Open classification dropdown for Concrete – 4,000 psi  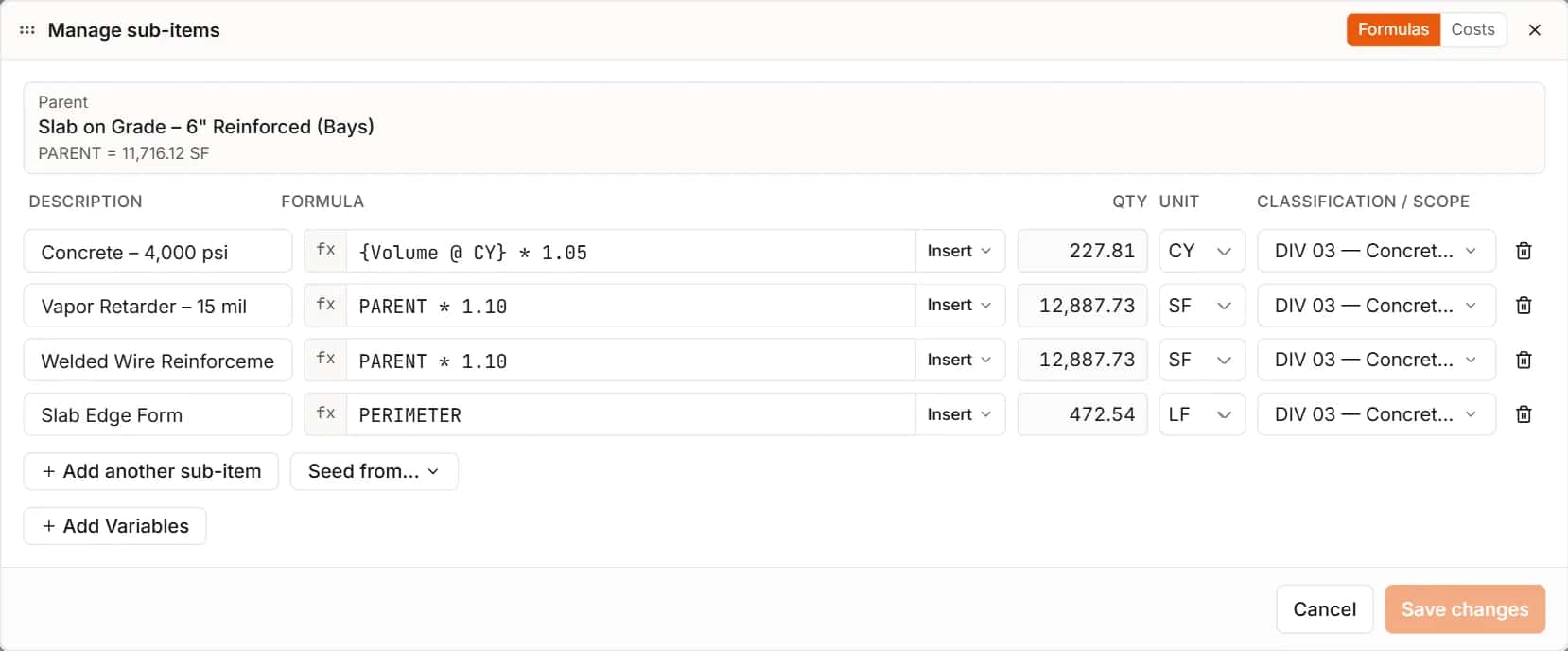pos(1376,251)
